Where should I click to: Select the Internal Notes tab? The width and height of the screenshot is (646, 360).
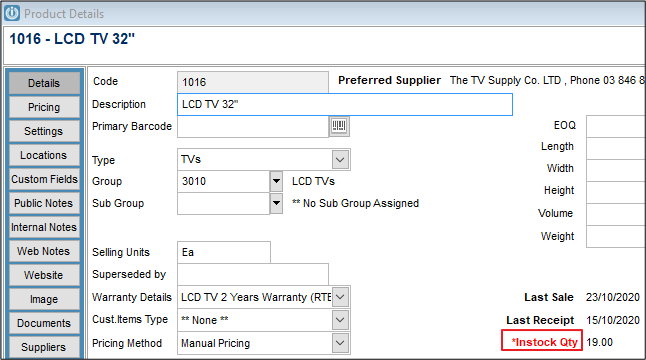pos(44,227)
